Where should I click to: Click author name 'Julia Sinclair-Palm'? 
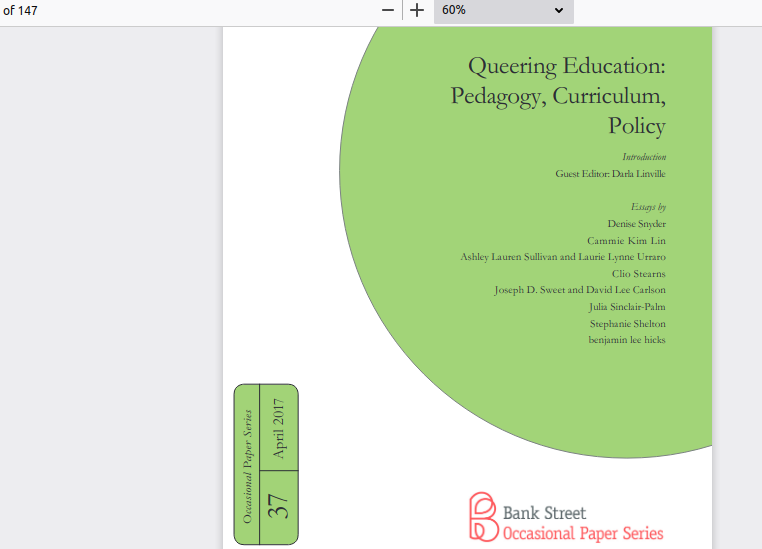627,307
